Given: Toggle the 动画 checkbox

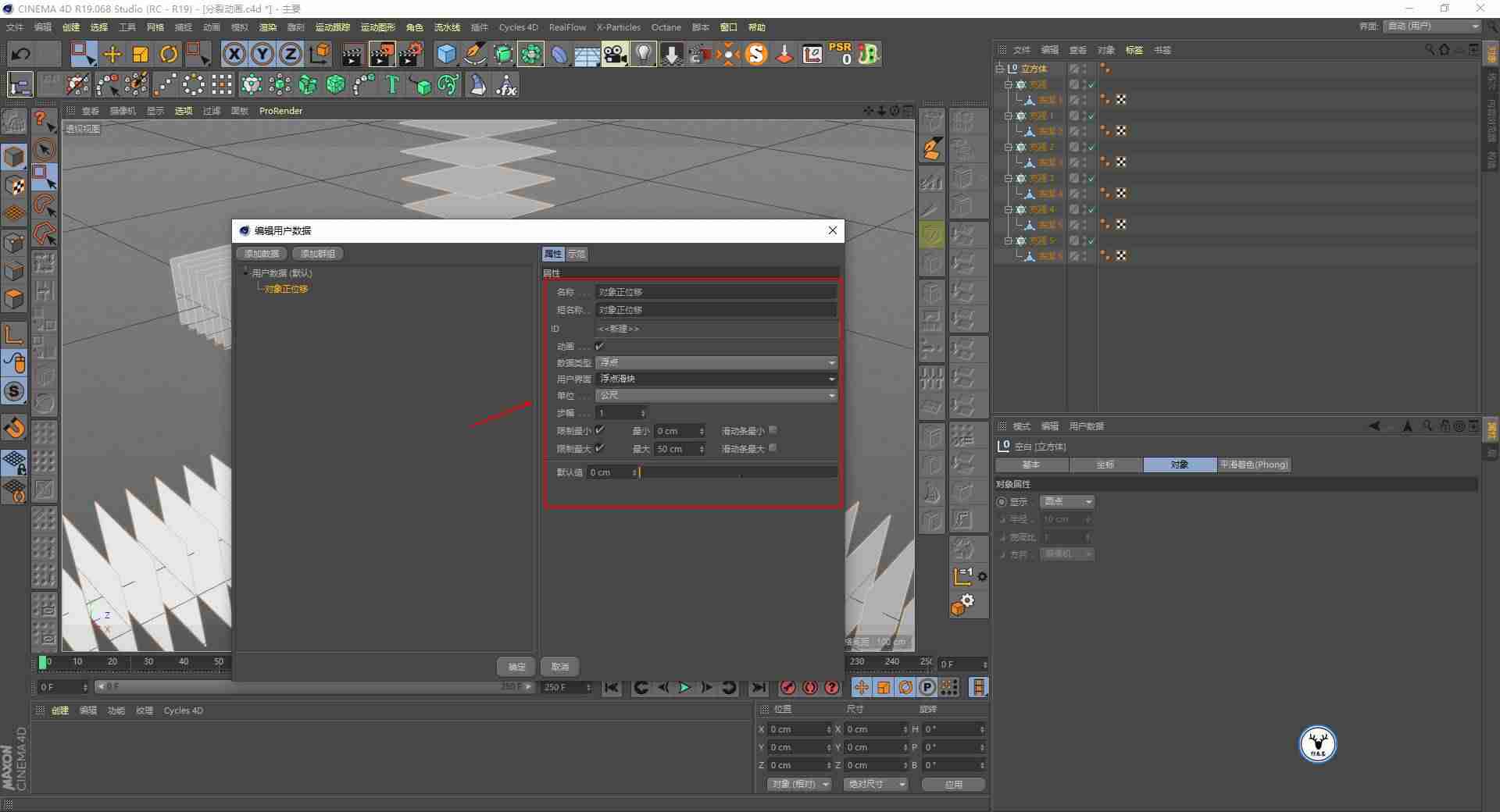Looking at the screenshot, I should point(600,346).
